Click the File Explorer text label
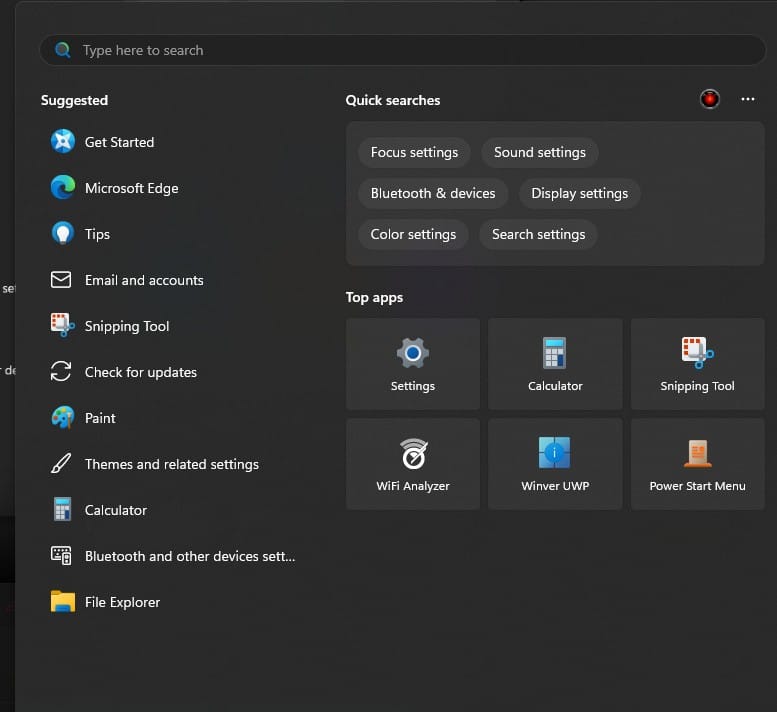The height and width of the screenshot is (712, 777). coord(122,602)
